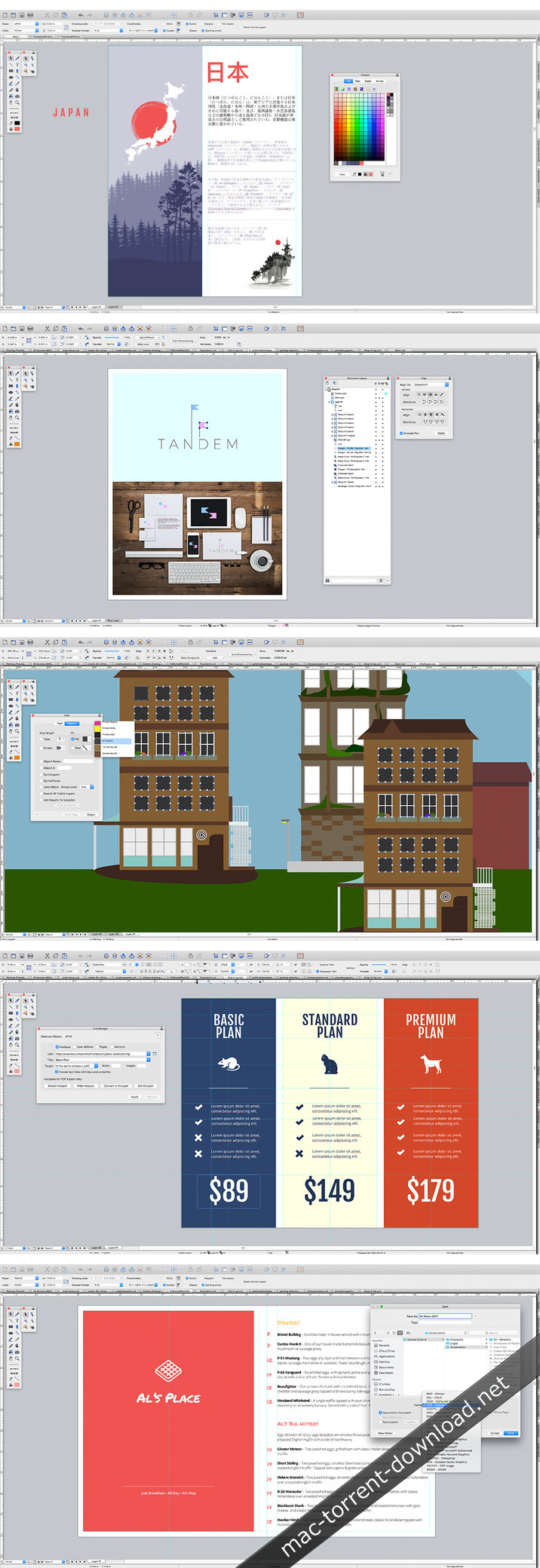The height and width of the screenshot is (1568, 540).
Task: Click Apply in the Align panel
Action: tap(441, 433)
